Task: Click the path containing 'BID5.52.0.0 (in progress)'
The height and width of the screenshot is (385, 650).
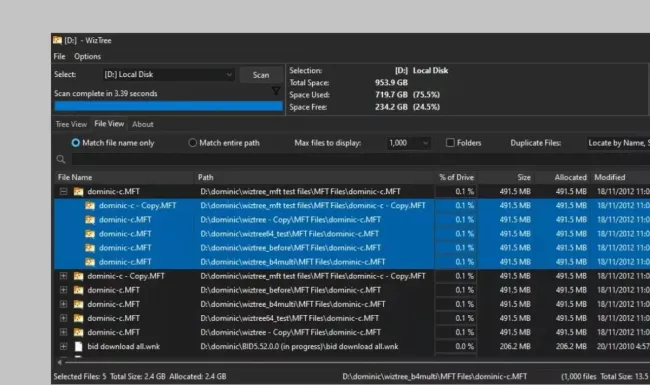Action: tap(299, 346)
